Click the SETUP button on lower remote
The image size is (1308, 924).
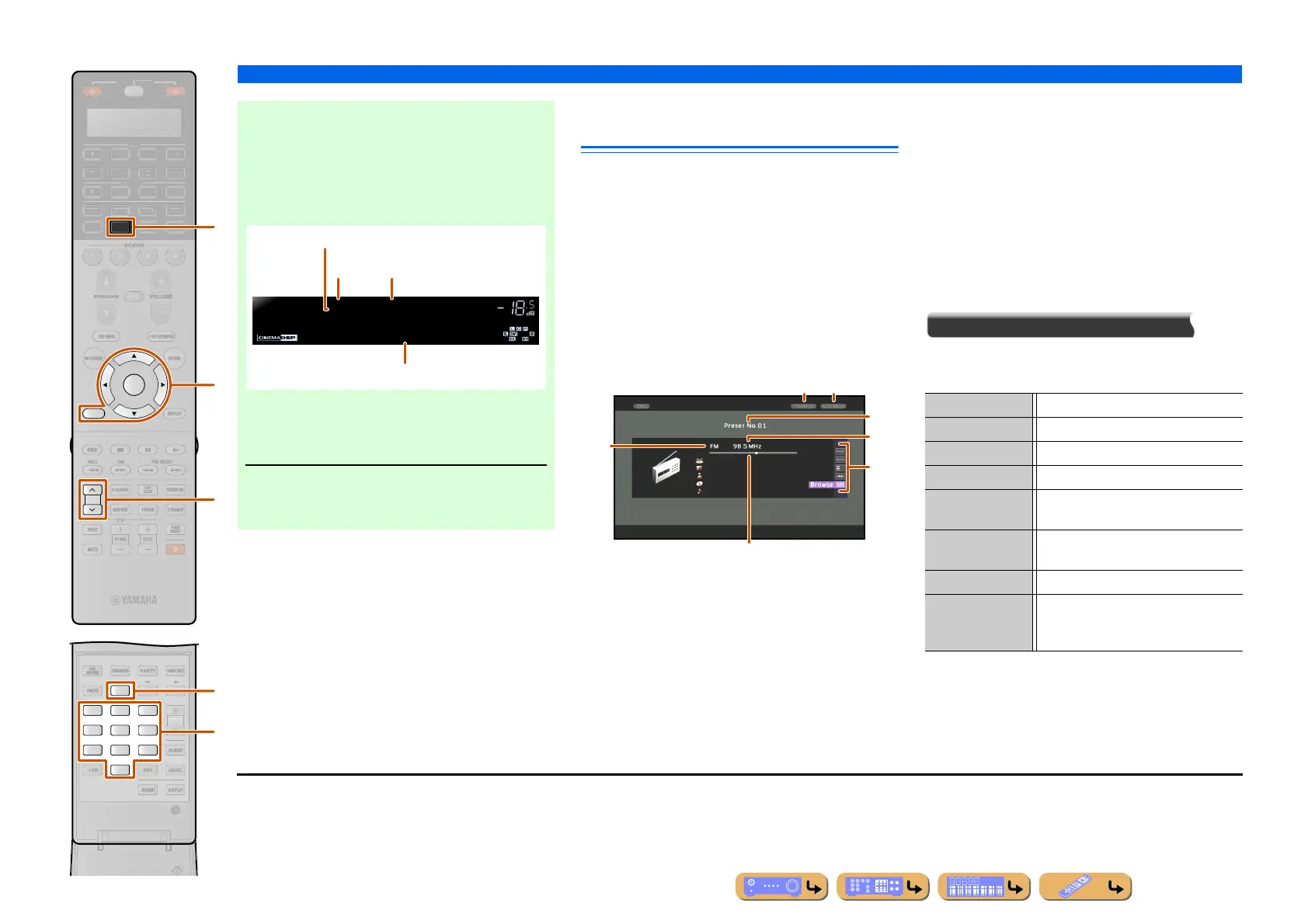tap(176, 790)
